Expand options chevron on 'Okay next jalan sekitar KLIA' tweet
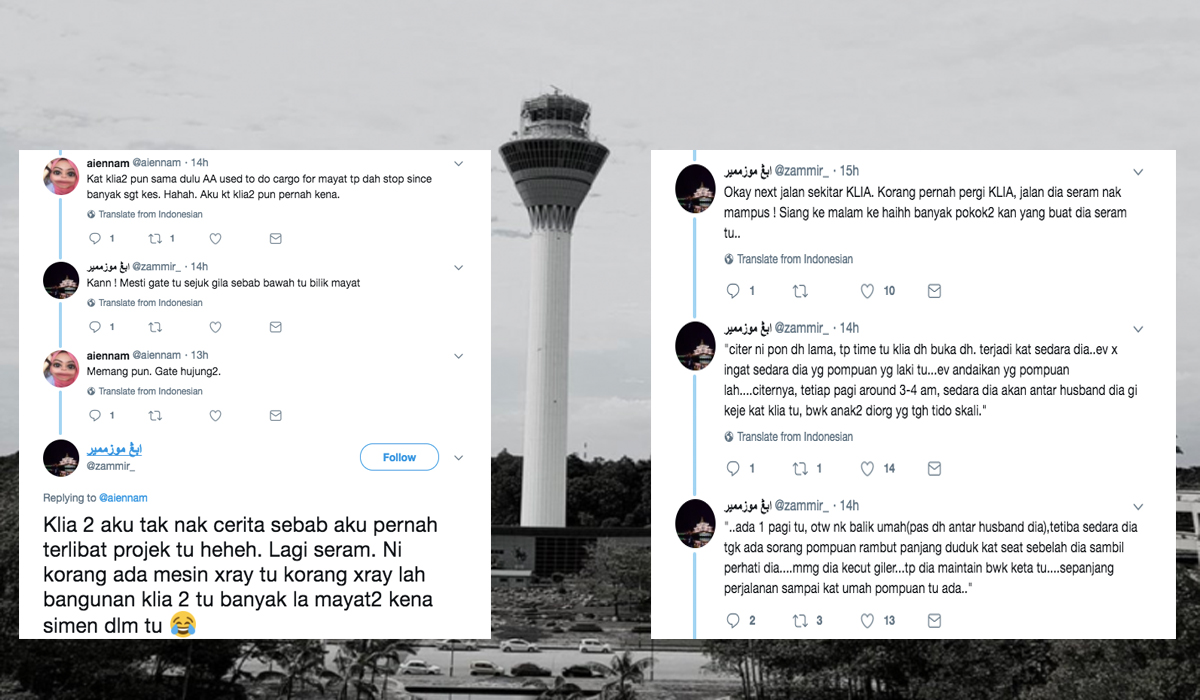The width and height of the screenshot is (1200, 700). coord(1138,172)
